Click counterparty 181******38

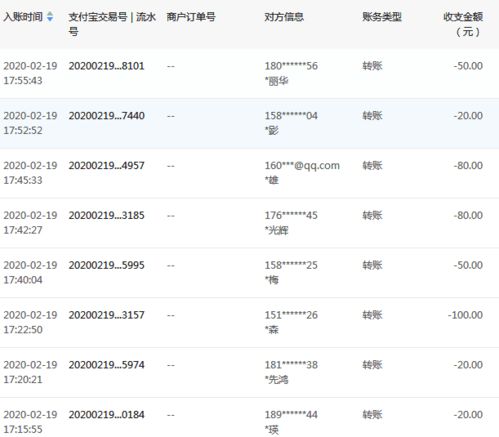coord(291,365)
